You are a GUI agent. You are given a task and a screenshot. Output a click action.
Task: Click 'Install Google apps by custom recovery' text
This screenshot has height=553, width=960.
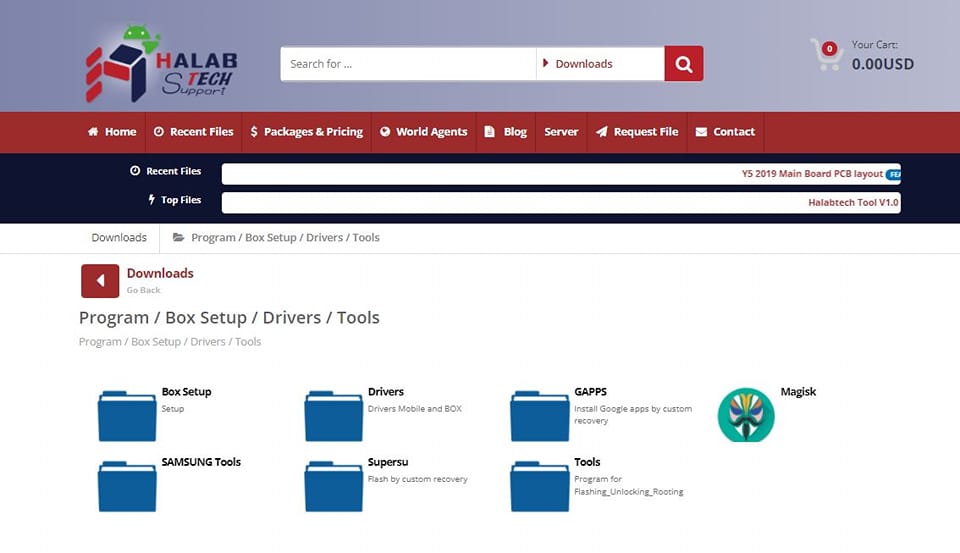tap(633, 415)
